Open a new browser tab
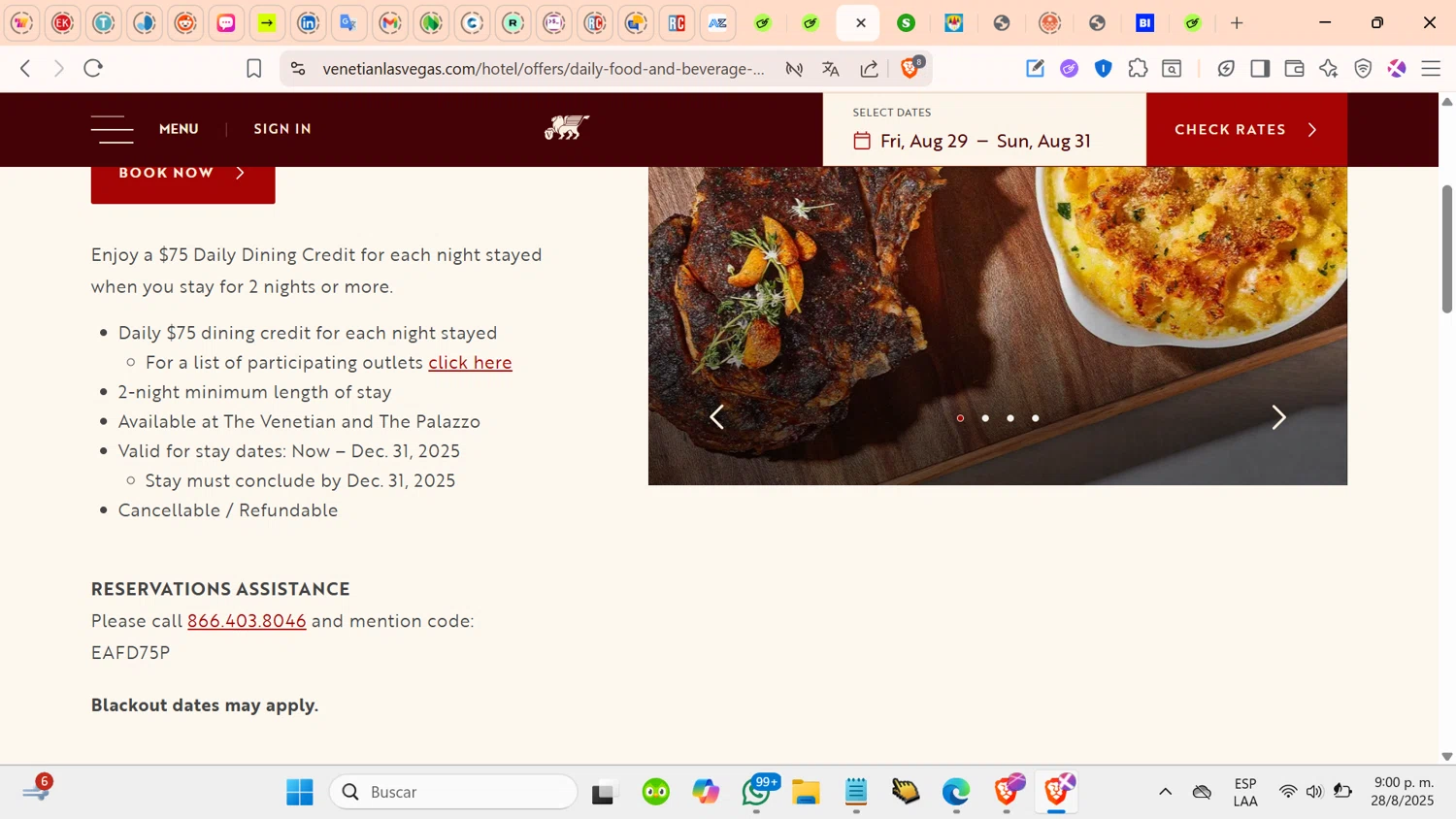Image resolution: width=1456 pixels, height=819 pixels. tap(1237, 23)
